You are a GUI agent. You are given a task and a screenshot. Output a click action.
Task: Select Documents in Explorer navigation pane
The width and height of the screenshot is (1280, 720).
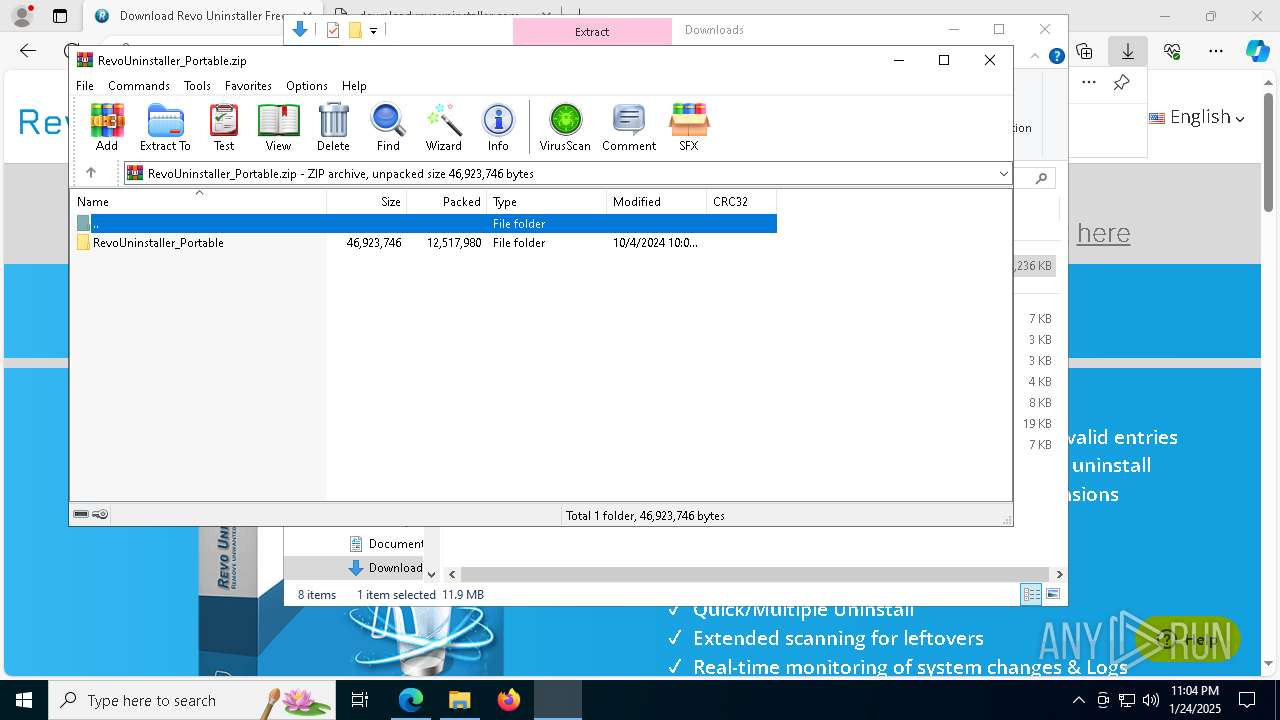tap(386, 544)
